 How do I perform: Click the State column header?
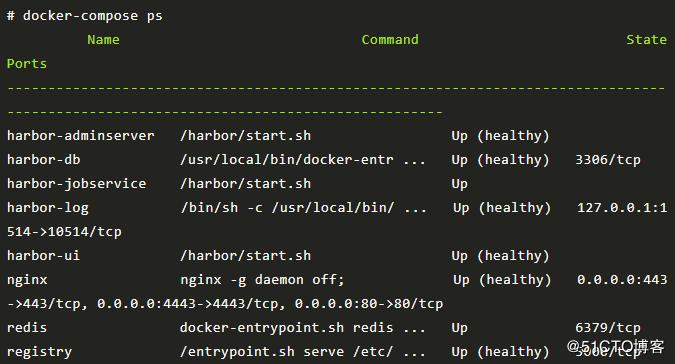pos(646,40)
